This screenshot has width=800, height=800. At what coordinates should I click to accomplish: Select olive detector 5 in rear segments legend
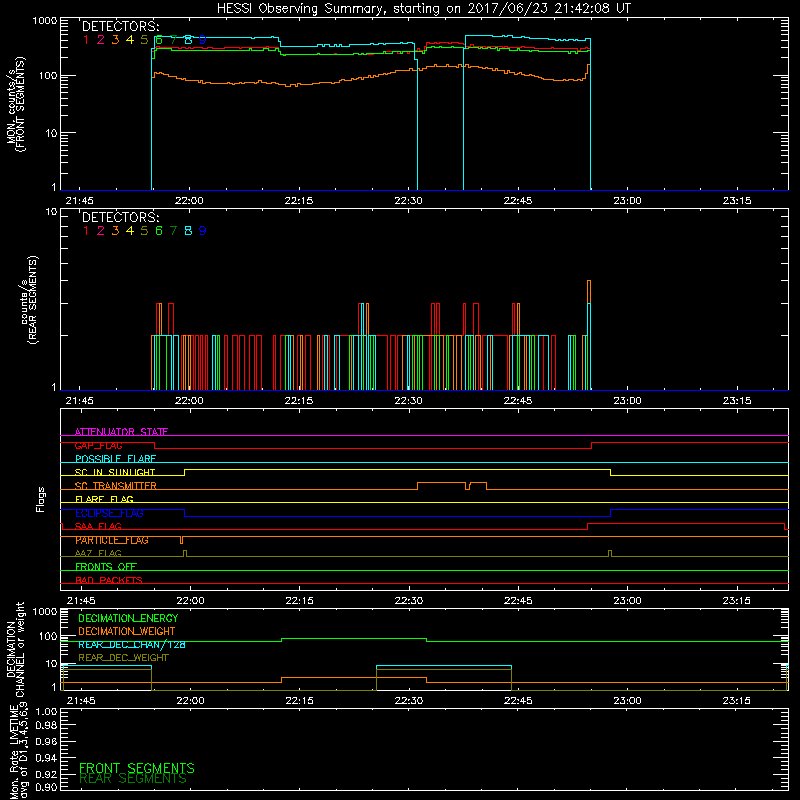tap(144, 231)
